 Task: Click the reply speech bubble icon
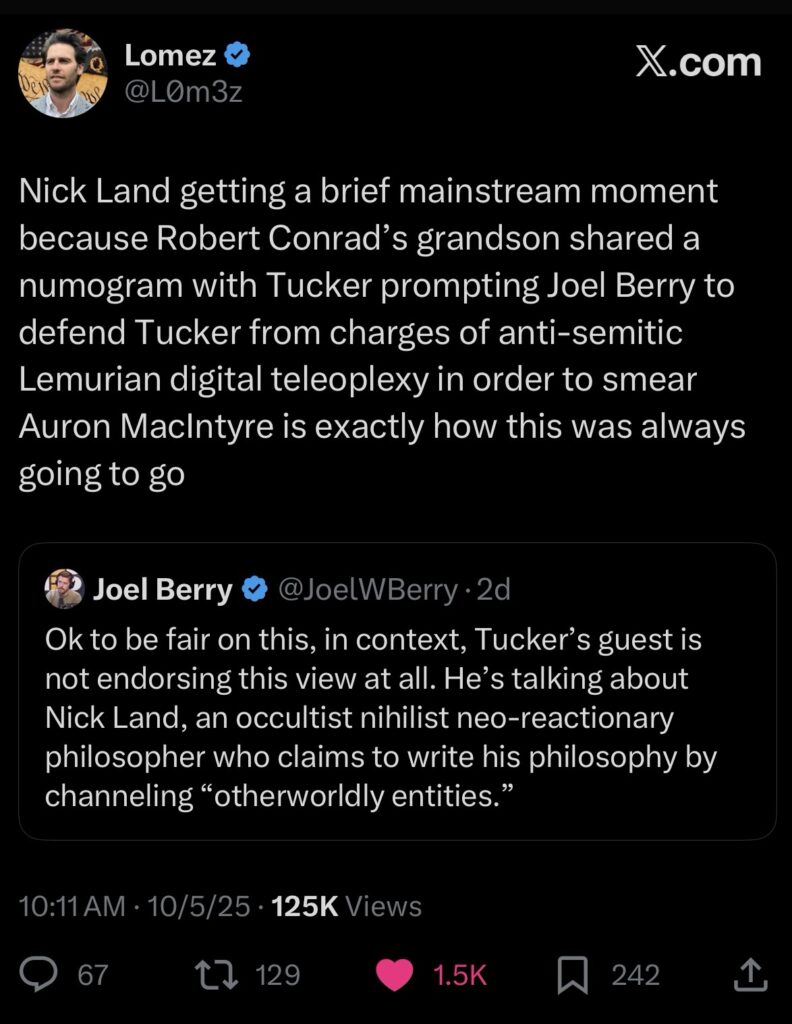(x=40, y=975)
